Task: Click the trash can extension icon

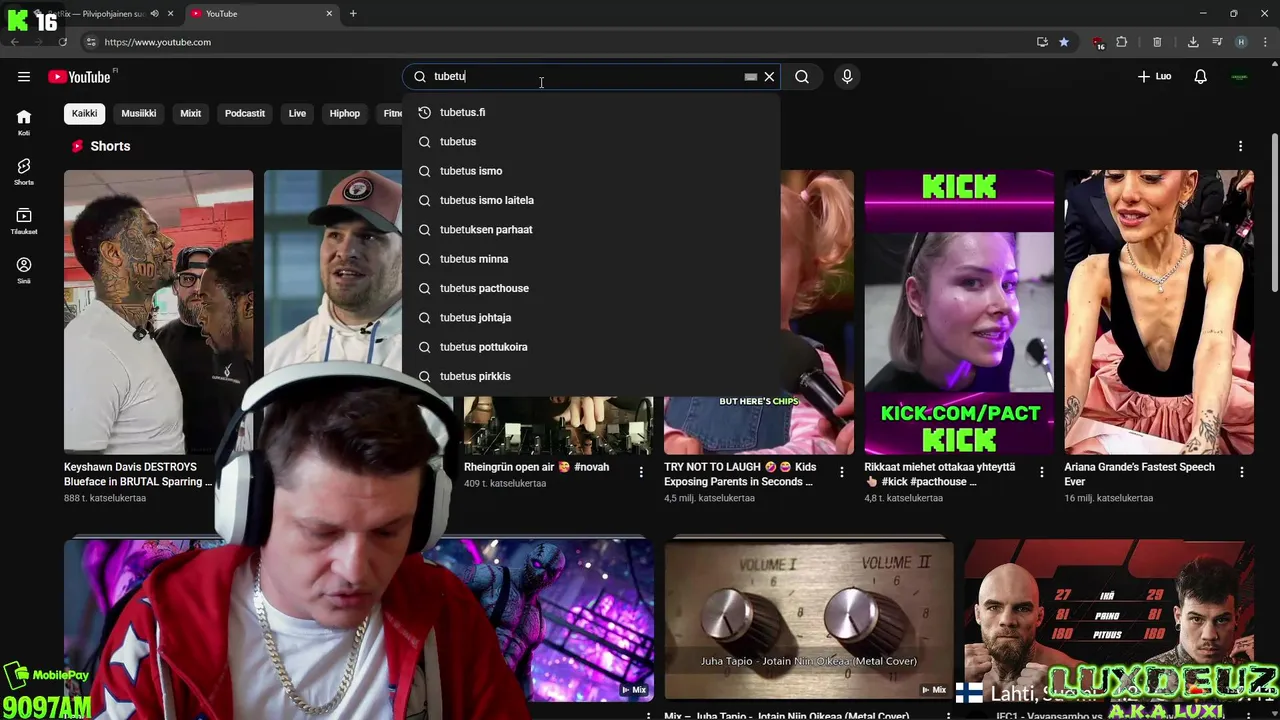Action: click(1157, 42)
